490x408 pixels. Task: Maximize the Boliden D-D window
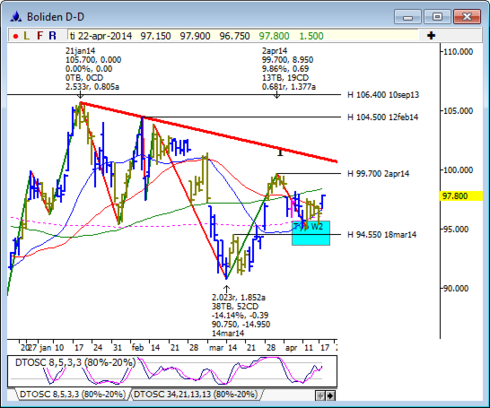tap(437, 17)
